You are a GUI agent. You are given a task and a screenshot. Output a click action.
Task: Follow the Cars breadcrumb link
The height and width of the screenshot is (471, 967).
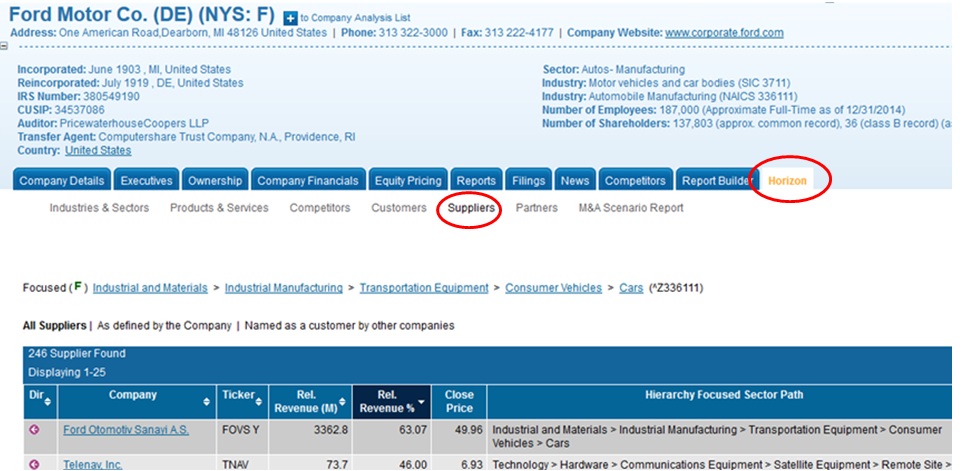tap(631, 288)
